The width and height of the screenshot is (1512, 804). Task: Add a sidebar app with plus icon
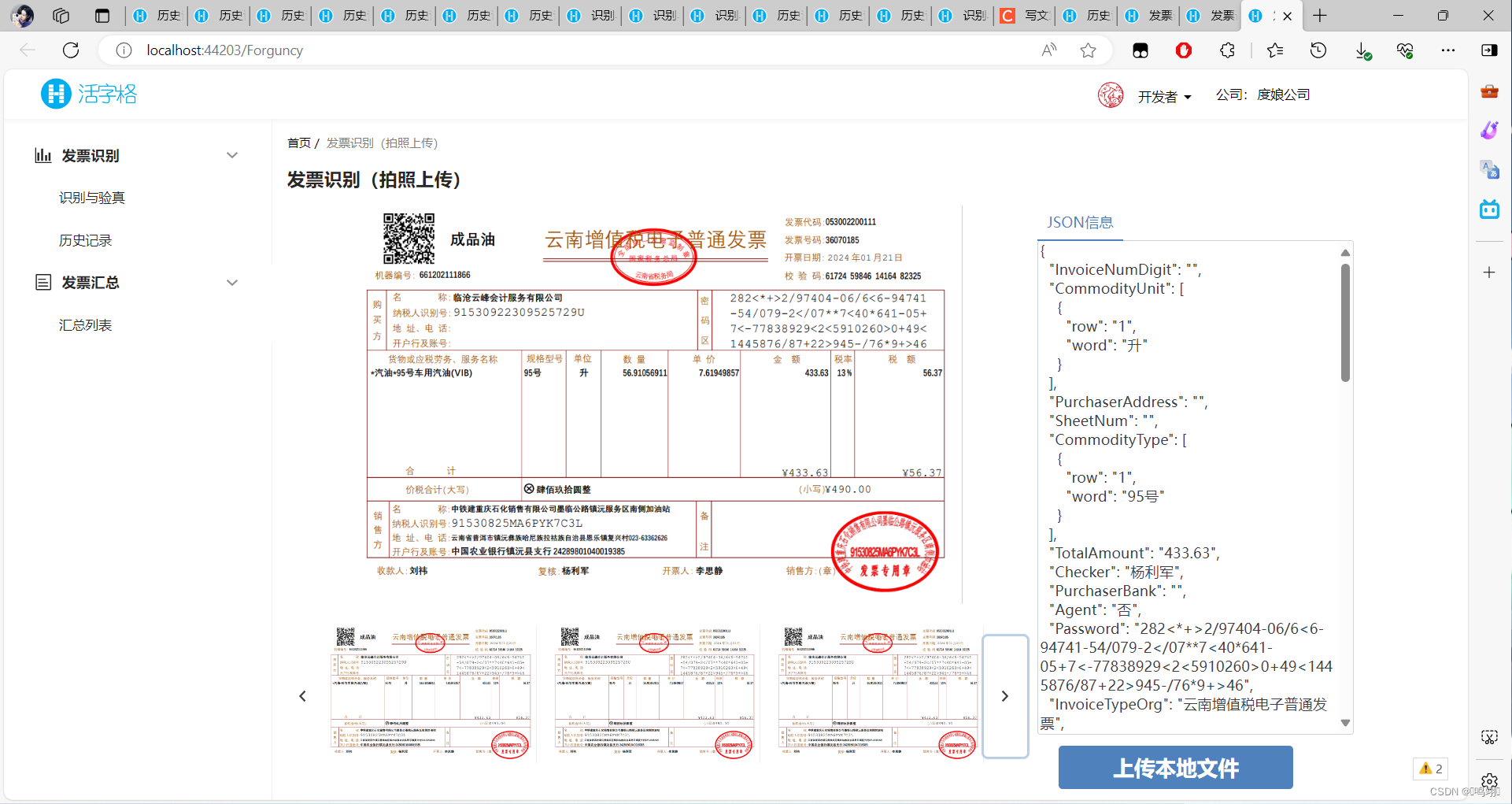click(x=1489, y=272)
